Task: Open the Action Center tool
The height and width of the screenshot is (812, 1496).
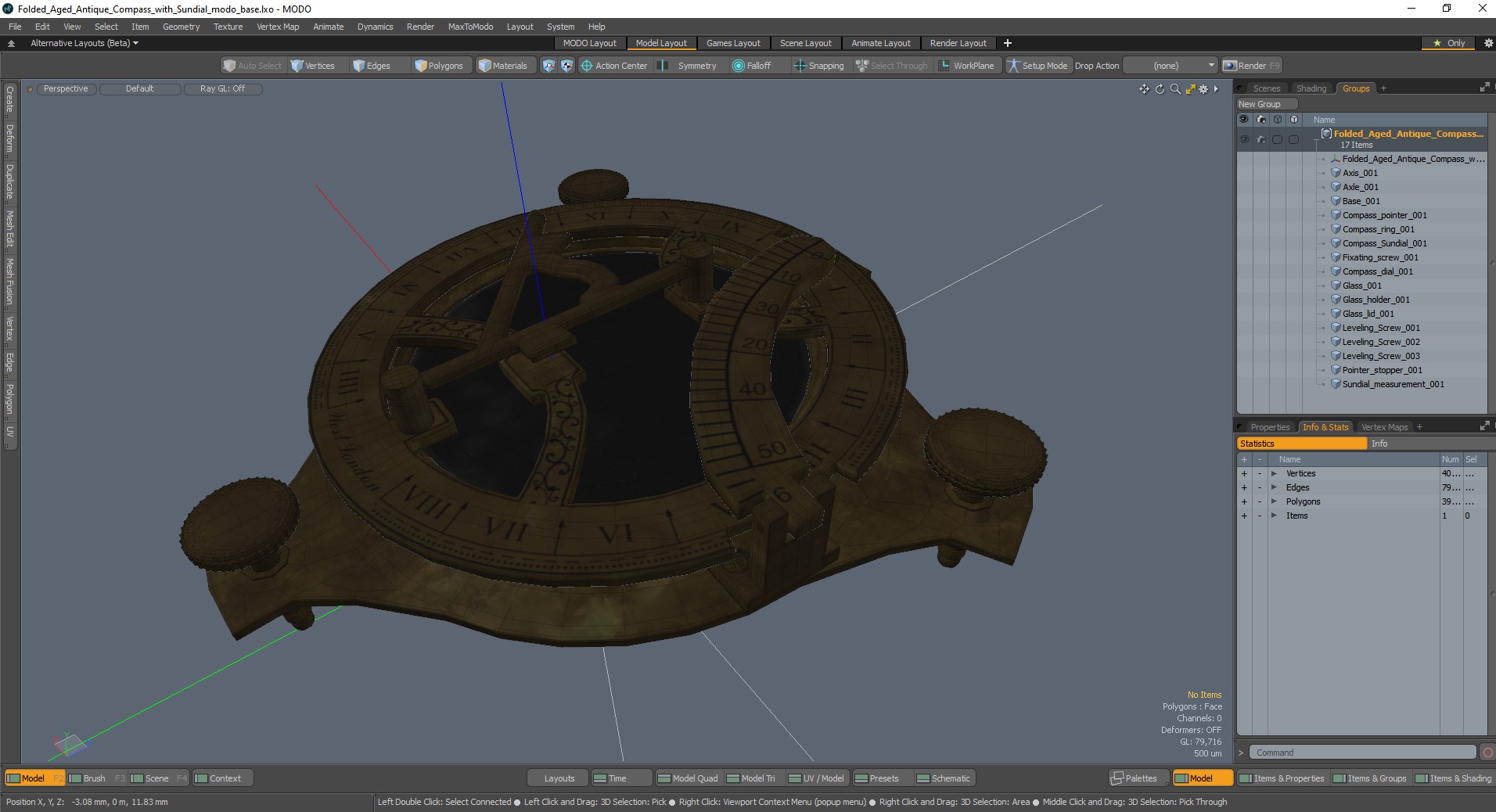Action: click(x=614, y=66)
